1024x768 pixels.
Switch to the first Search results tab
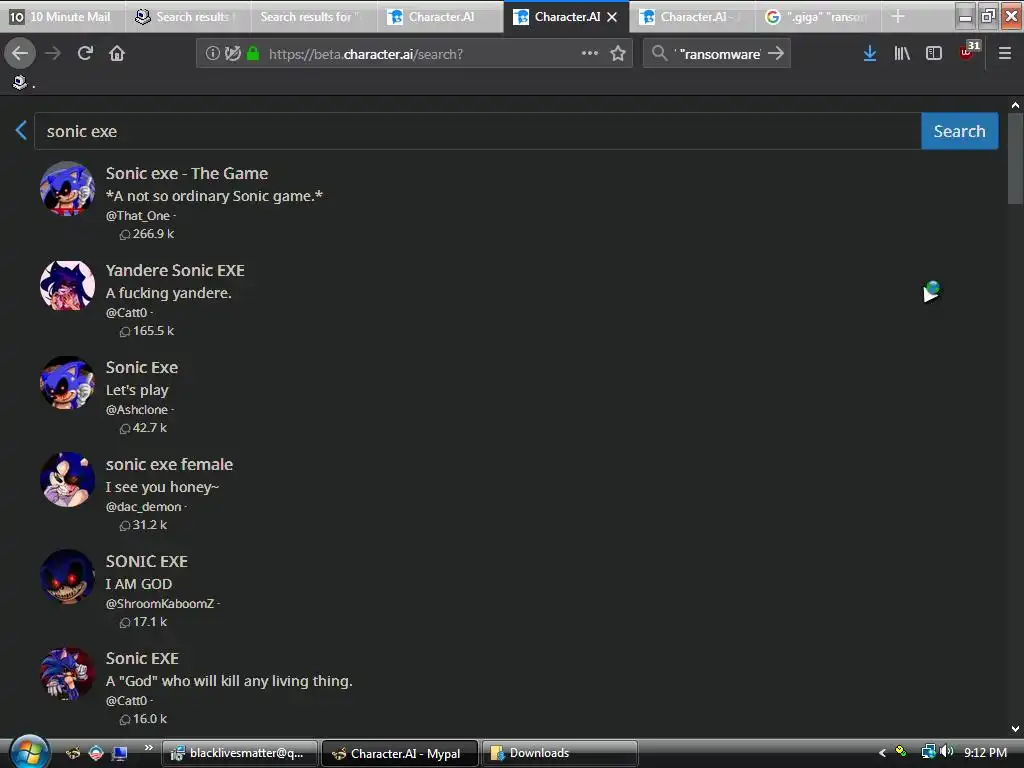click(187, 17)
